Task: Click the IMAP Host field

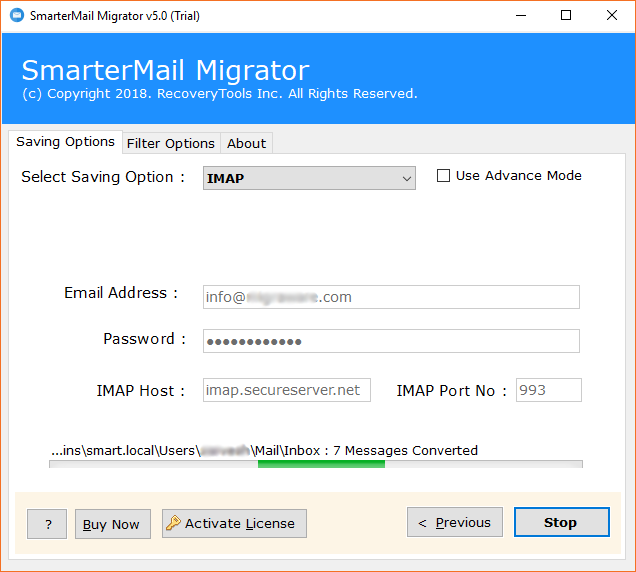Action: pyautogui.click(x=287, y=390)
